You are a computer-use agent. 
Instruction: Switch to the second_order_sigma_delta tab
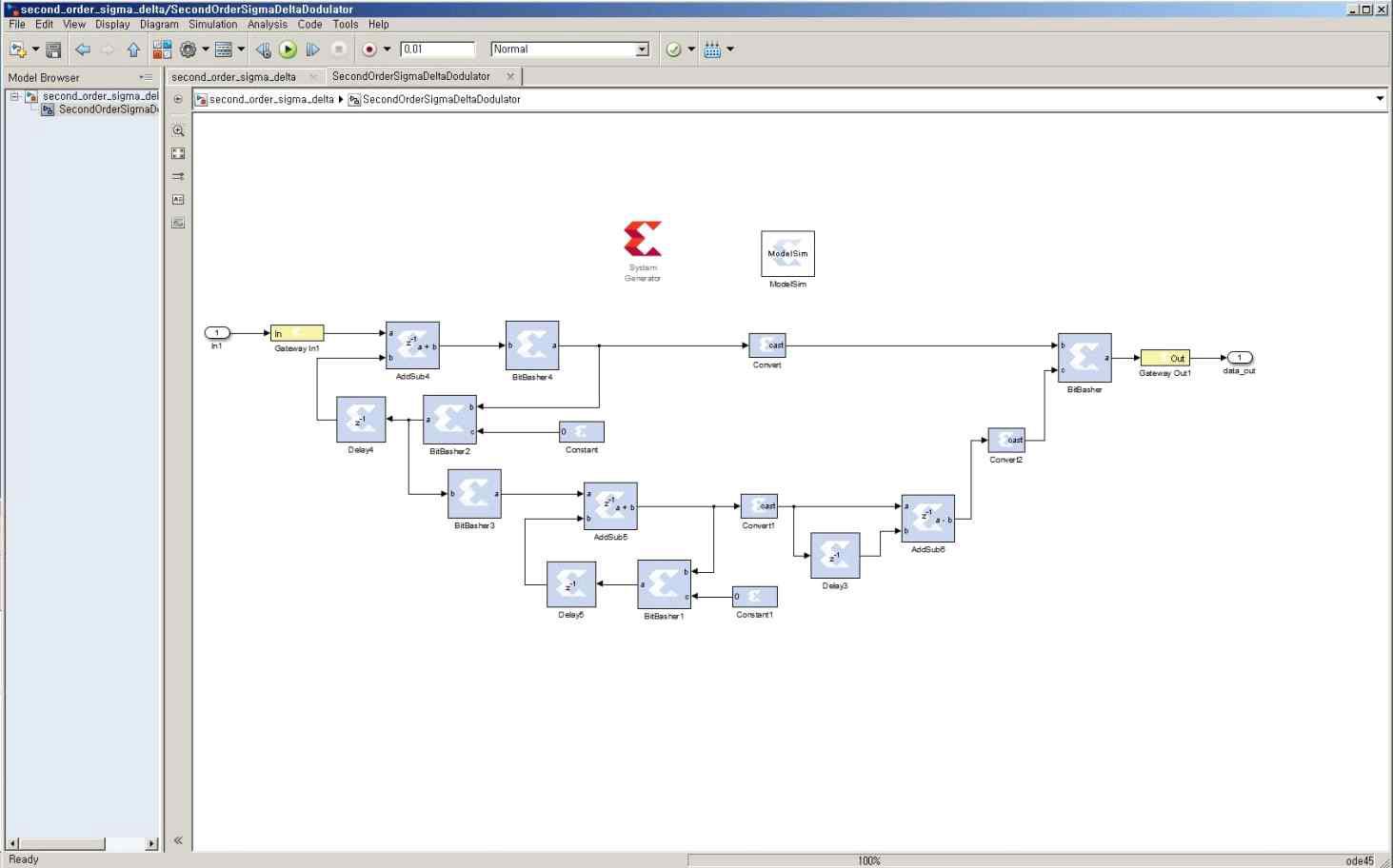tap(234, 77)
